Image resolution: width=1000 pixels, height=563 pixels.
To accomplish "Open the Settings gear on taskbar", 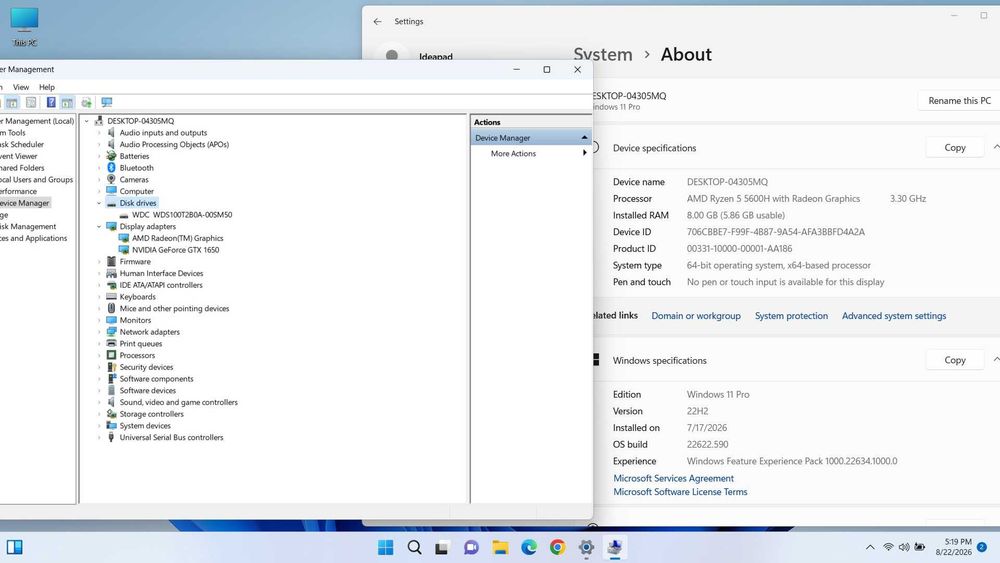I will 586,547.
